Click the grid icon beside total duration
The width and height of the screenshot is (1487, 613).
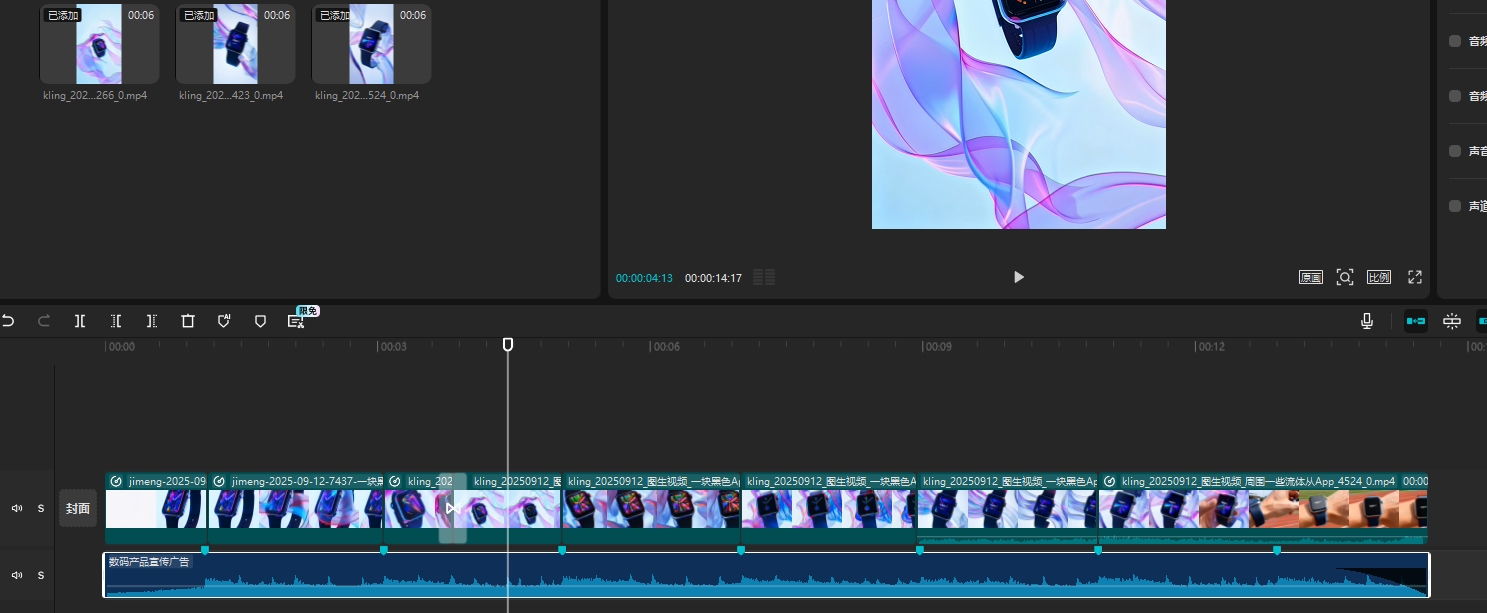coord(764,277)
